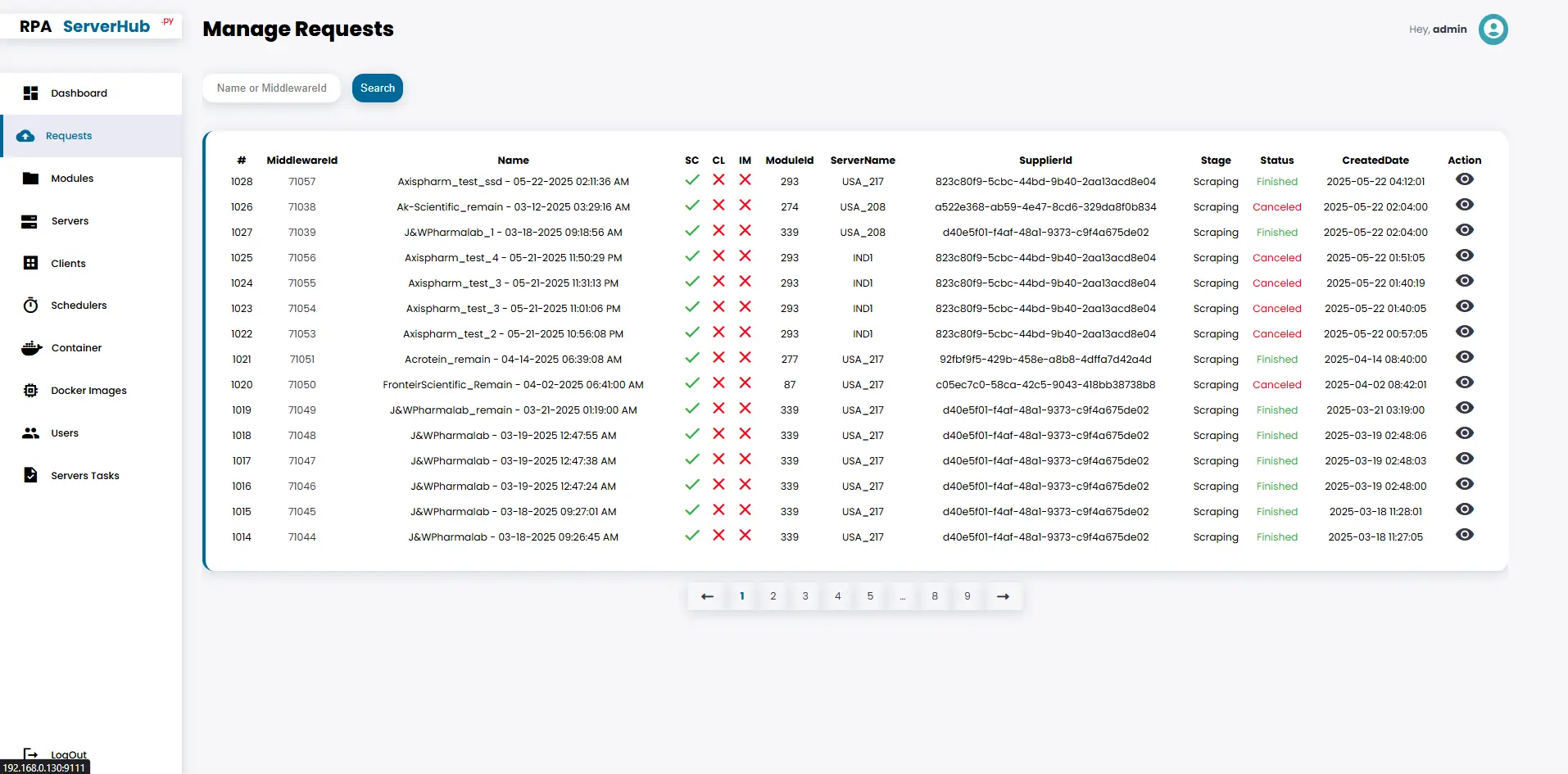Click the Users people icon

tap(30, 433)
